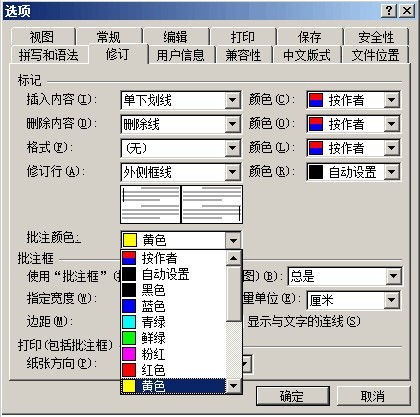
Task: Select the left border change-line preview
Action: tap(150, 204)
